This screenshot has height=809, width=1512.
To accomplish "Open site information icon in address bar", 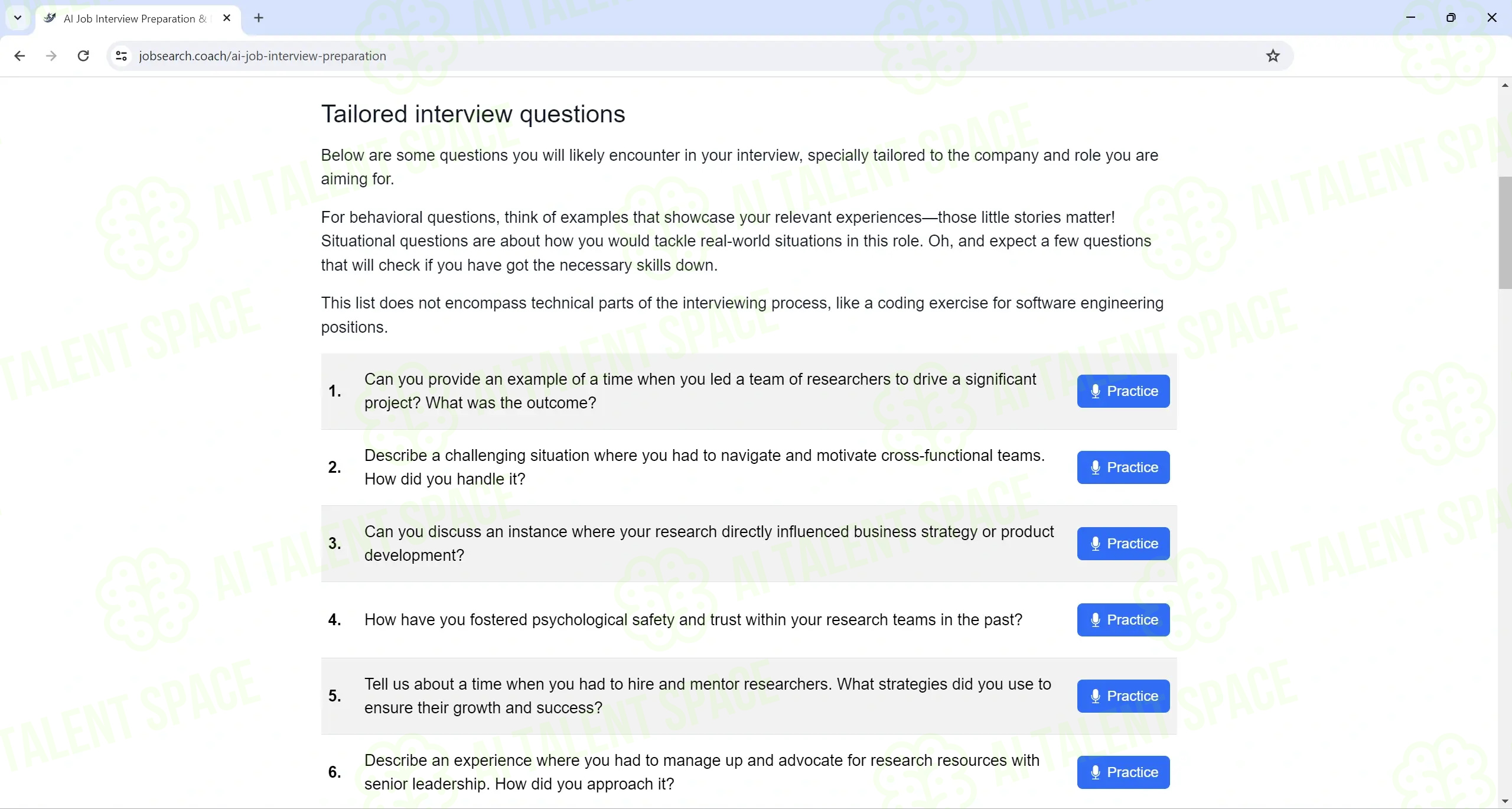I will click(121, 56).
